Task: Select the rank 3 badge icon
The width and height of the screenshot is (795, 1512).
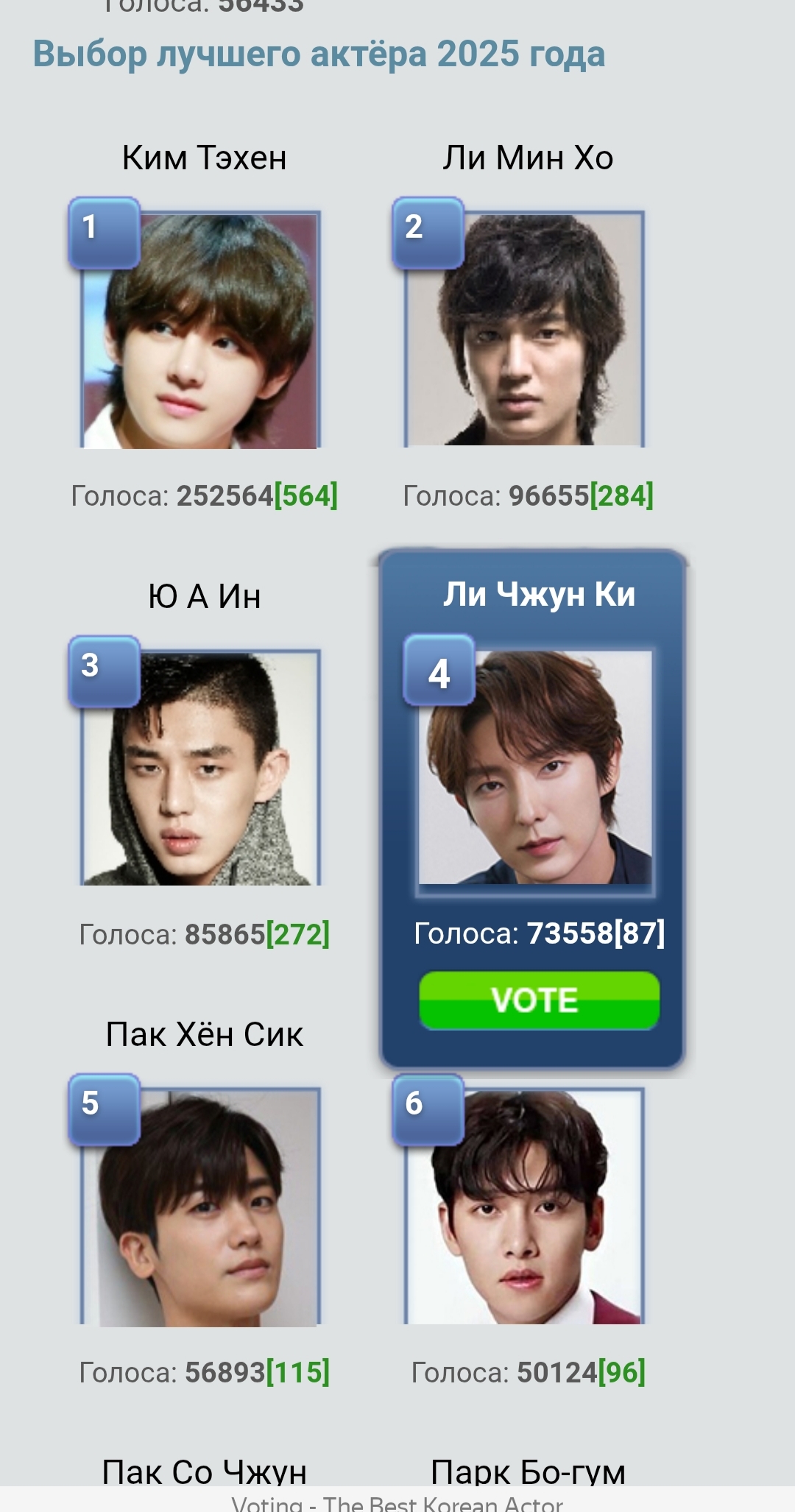Action: (x=104, y=671)
